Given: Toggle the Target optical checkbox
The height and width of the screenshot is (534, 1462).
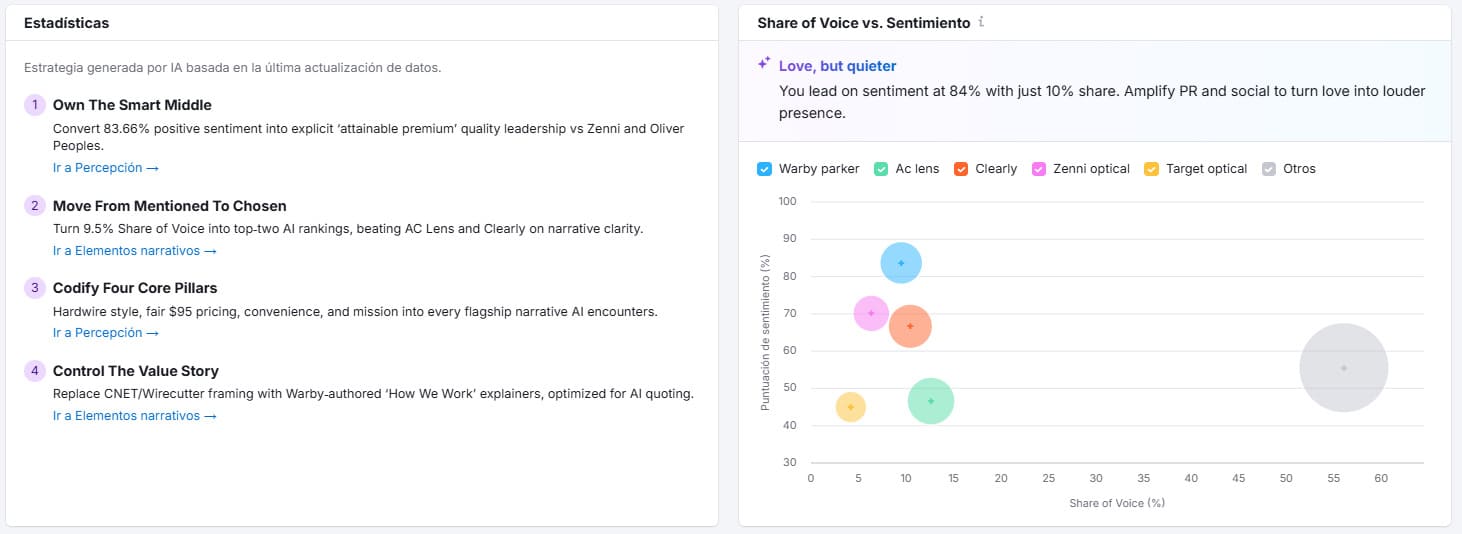Looking at the screenshot, I should point(1152,169).
